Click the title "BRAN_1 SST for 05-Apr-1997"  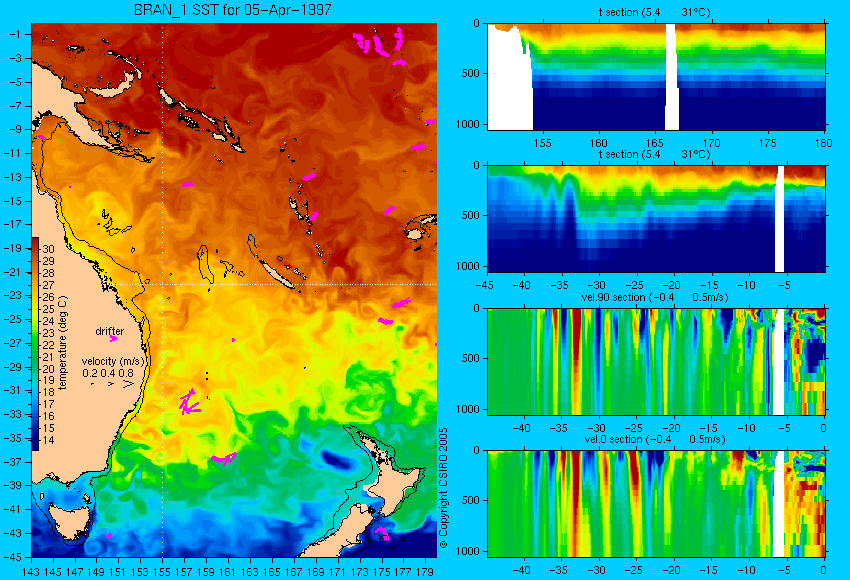[x=233, y=10]
